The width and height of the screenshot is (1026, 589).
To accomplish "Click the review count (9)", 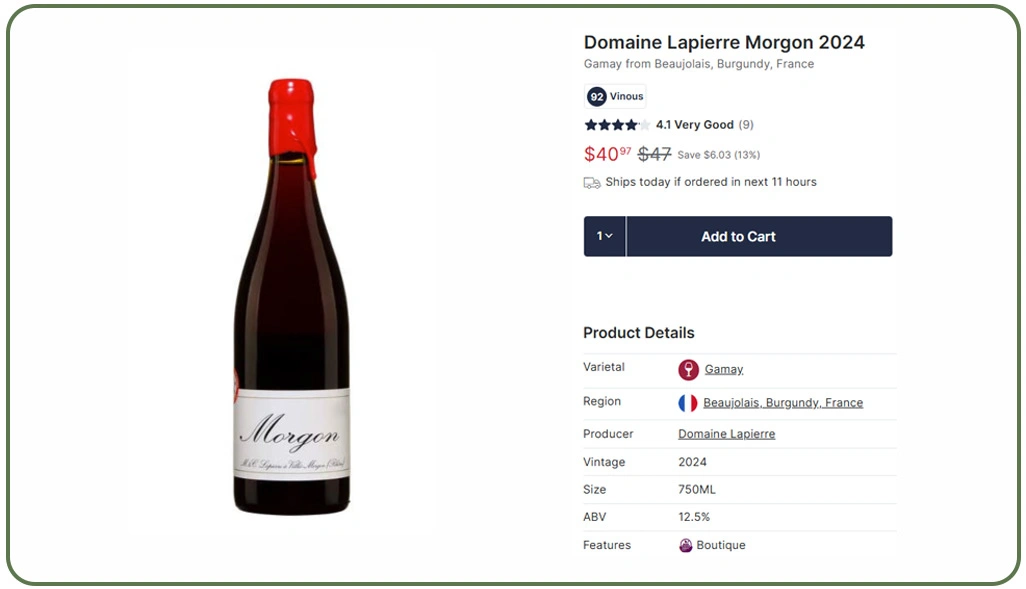I will (746, 124).
